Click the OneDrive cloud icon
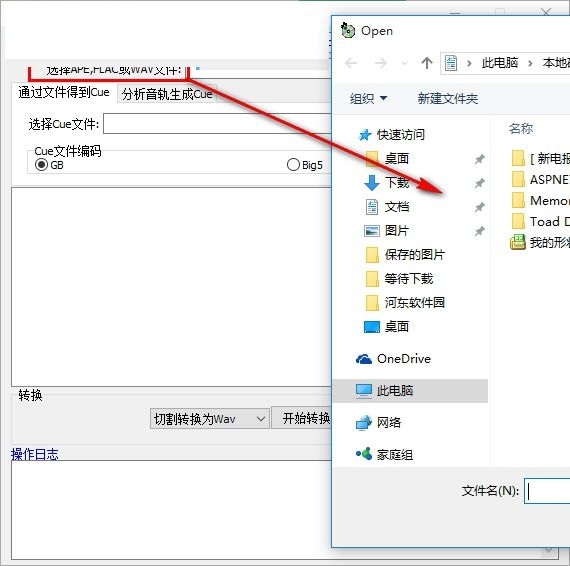The height and width of the screenshot is (566, 570). (x=364, y=359)
